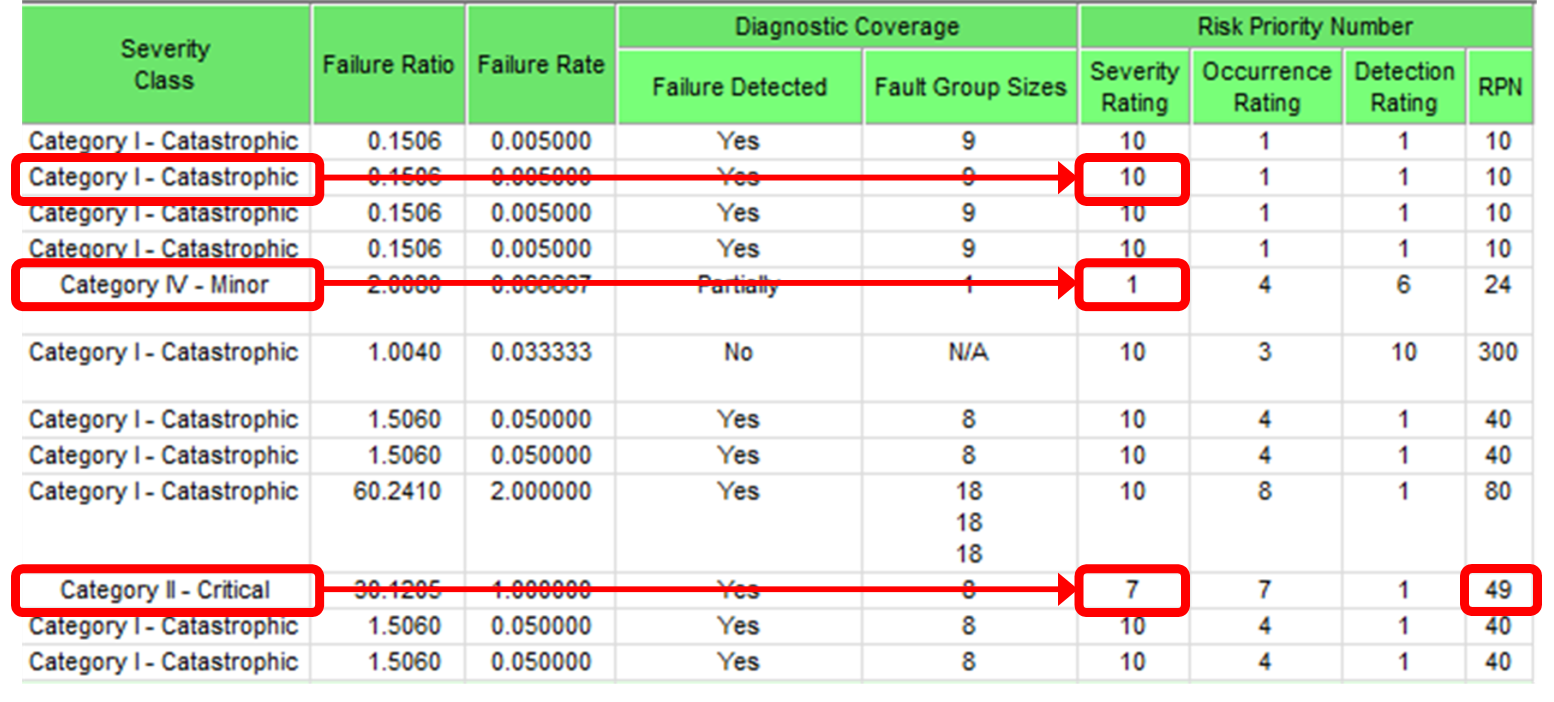Click the Occurrence Rating column header
The width and height of the screenshot is (1554, 702).
click(x=1266, y=88)
